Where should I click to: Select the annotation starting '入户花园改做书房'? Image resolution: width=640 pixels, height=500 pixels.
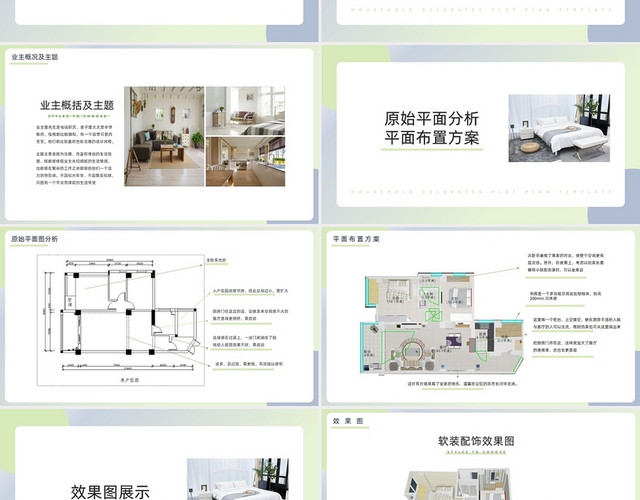(x=250, y=291)
